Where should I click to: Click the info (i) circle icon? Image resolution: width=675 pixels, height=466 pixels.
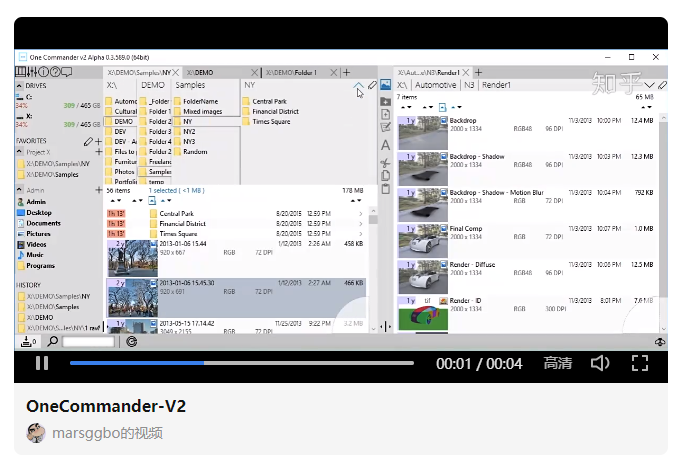43,72
